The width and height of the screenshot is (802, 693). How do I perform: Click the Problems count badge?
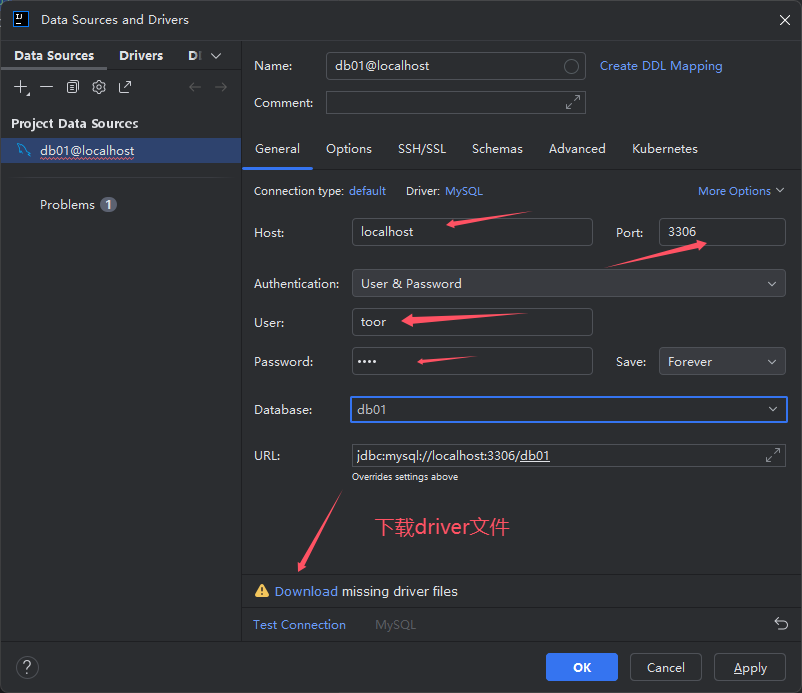[x=108, y=205]
